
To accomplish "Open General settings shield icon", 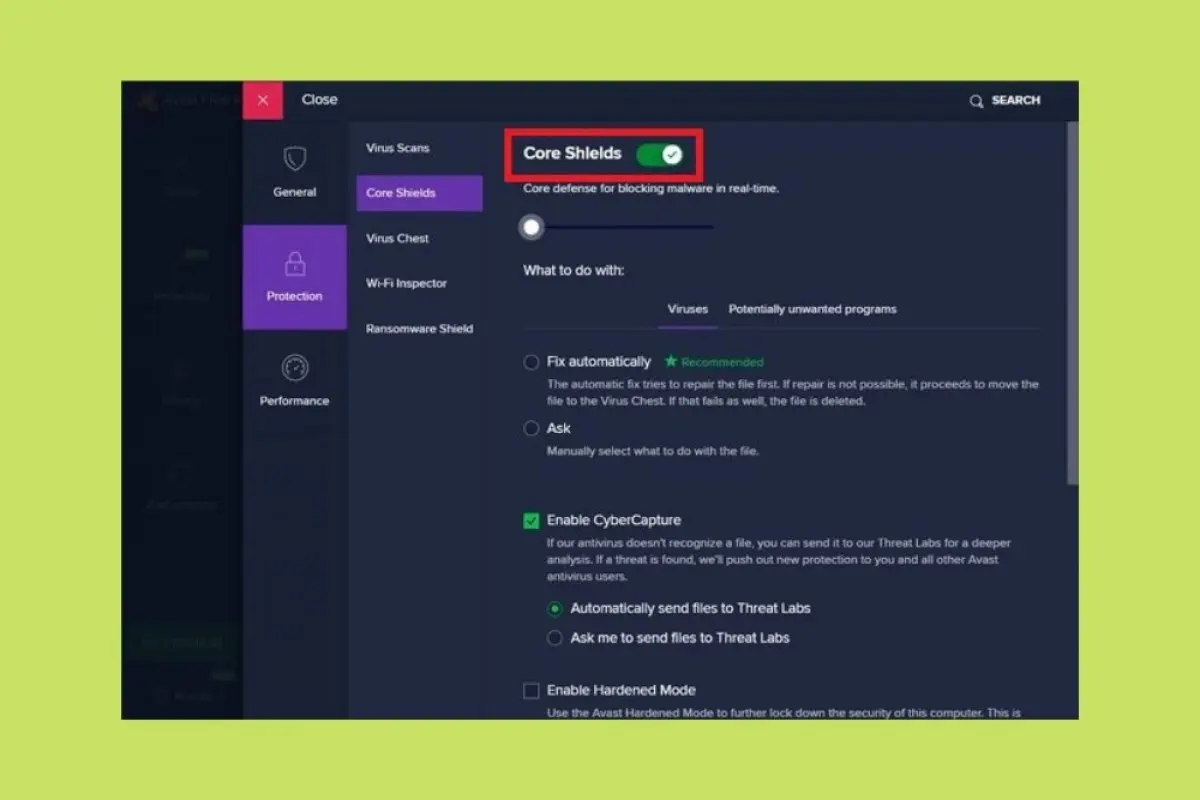I will pos(294,159).
